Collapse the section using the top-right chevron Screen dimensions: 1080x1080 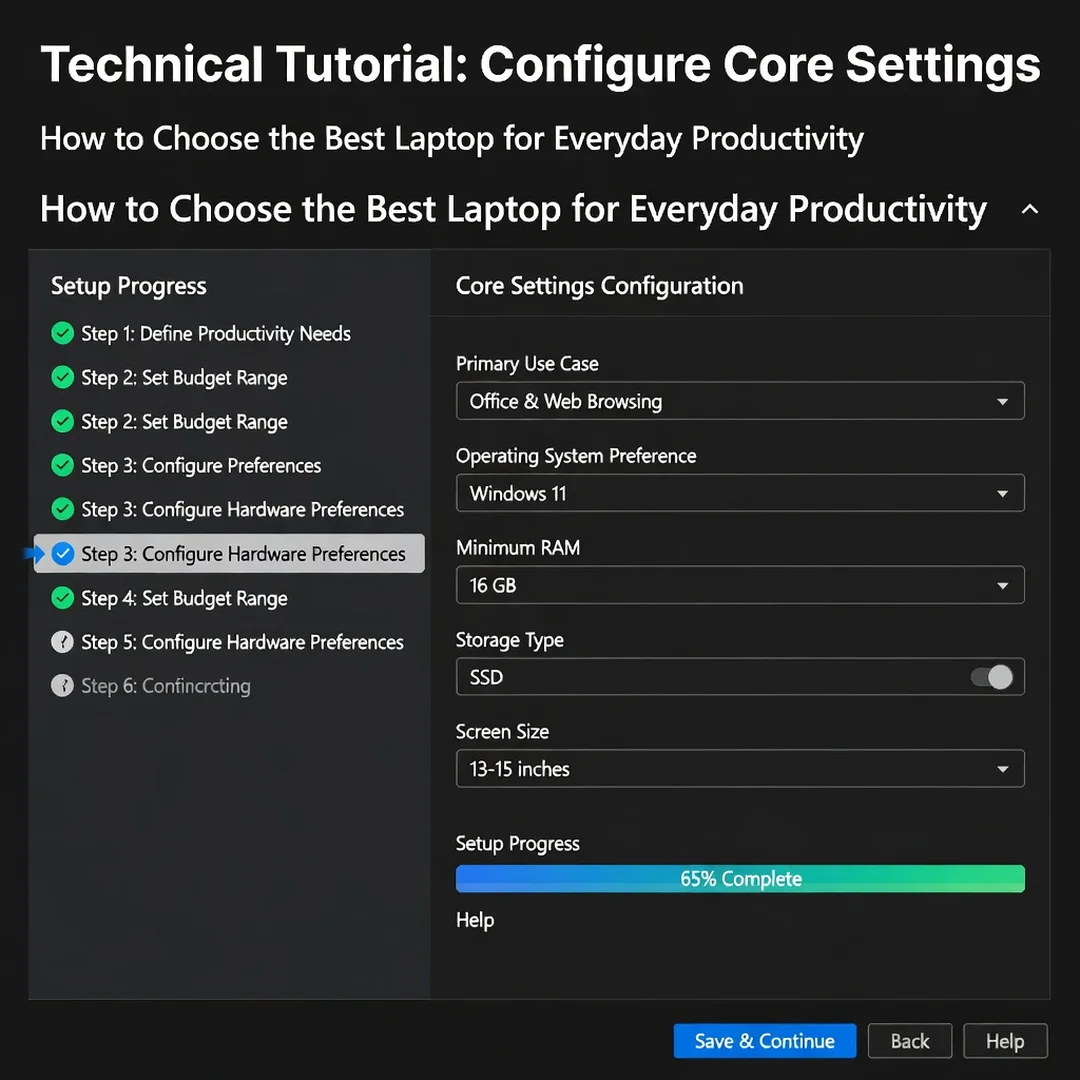[x=1030, y=209]
